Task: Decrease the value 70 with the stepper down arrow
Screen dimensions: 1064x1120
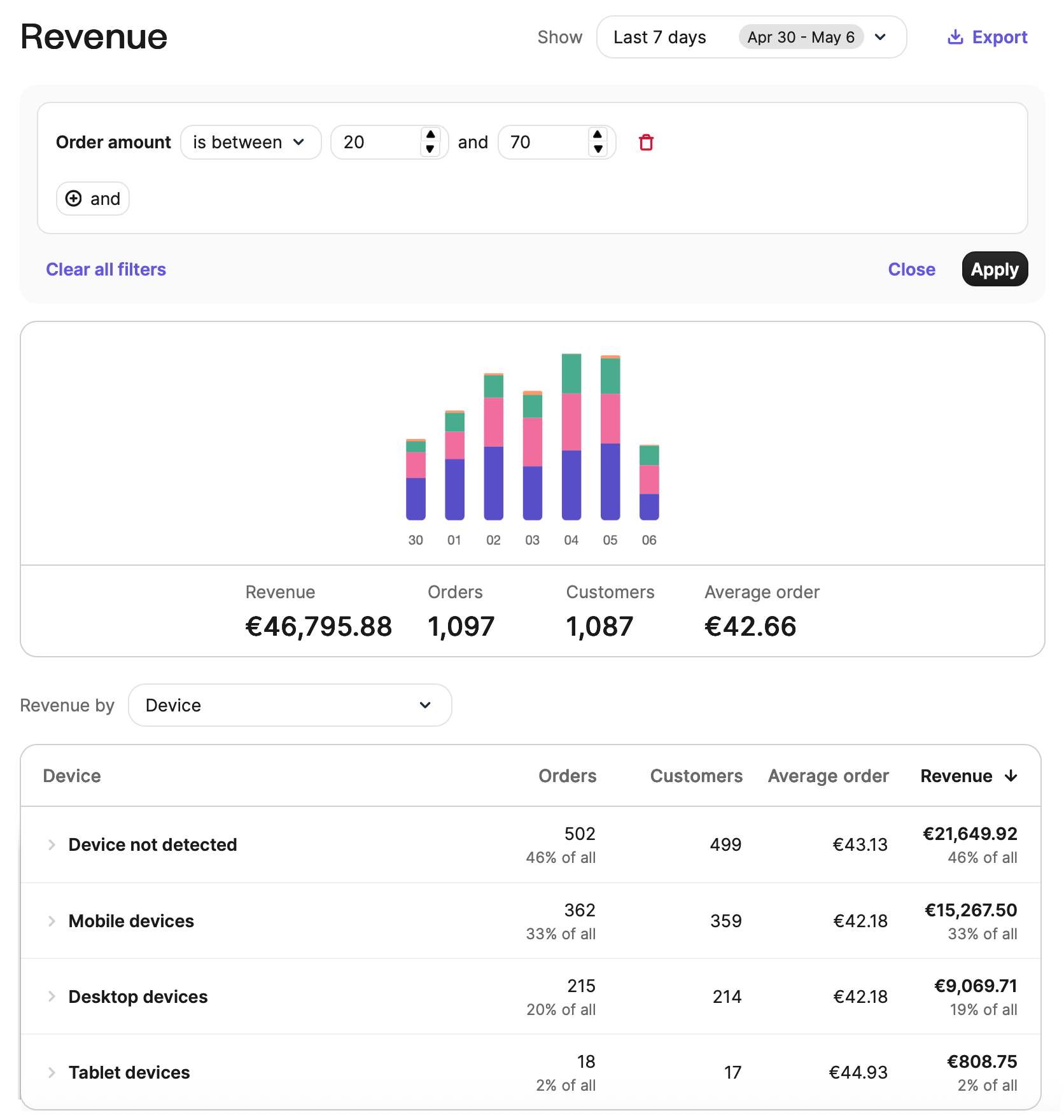Action: (x=598, y=150)
